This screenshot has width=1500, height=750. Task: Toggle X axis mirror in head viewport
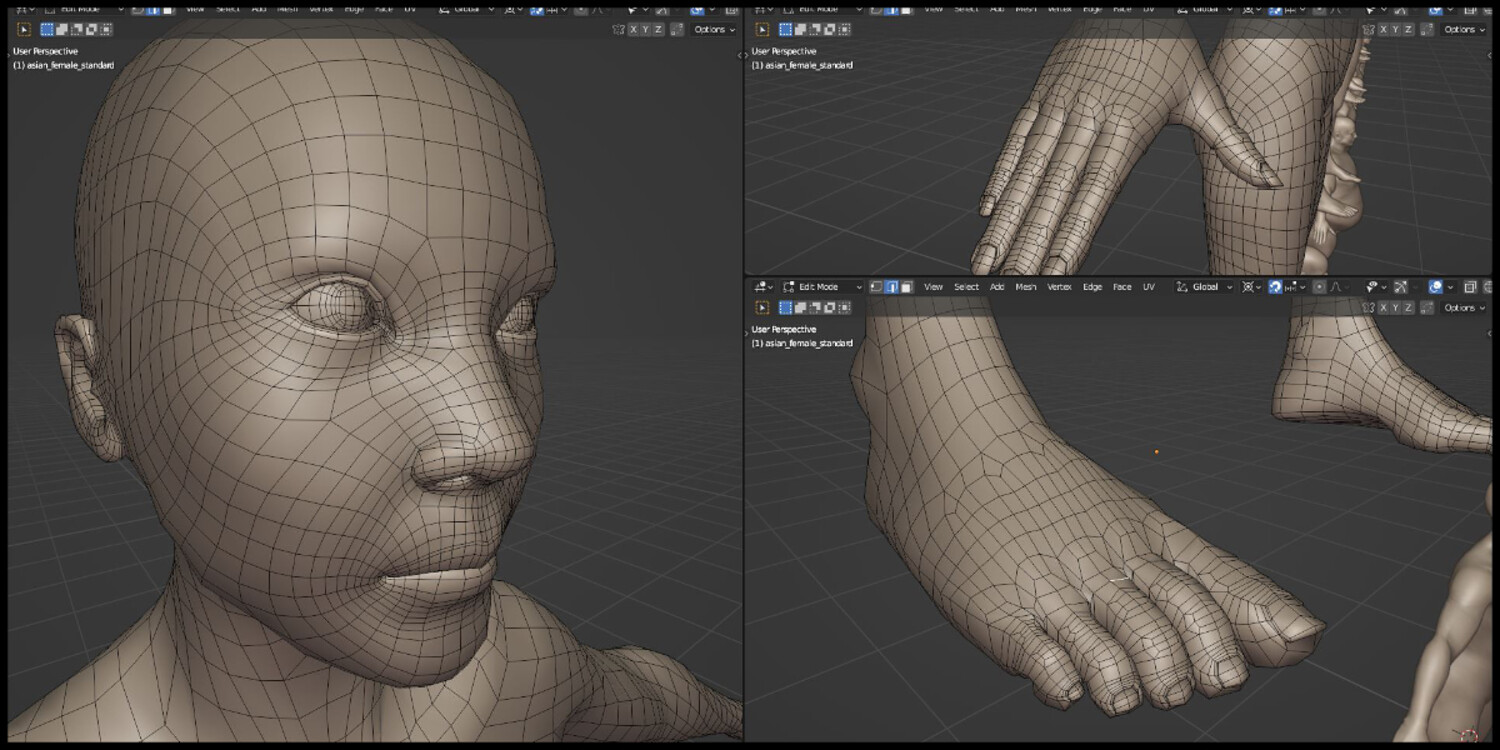point(633,30)
